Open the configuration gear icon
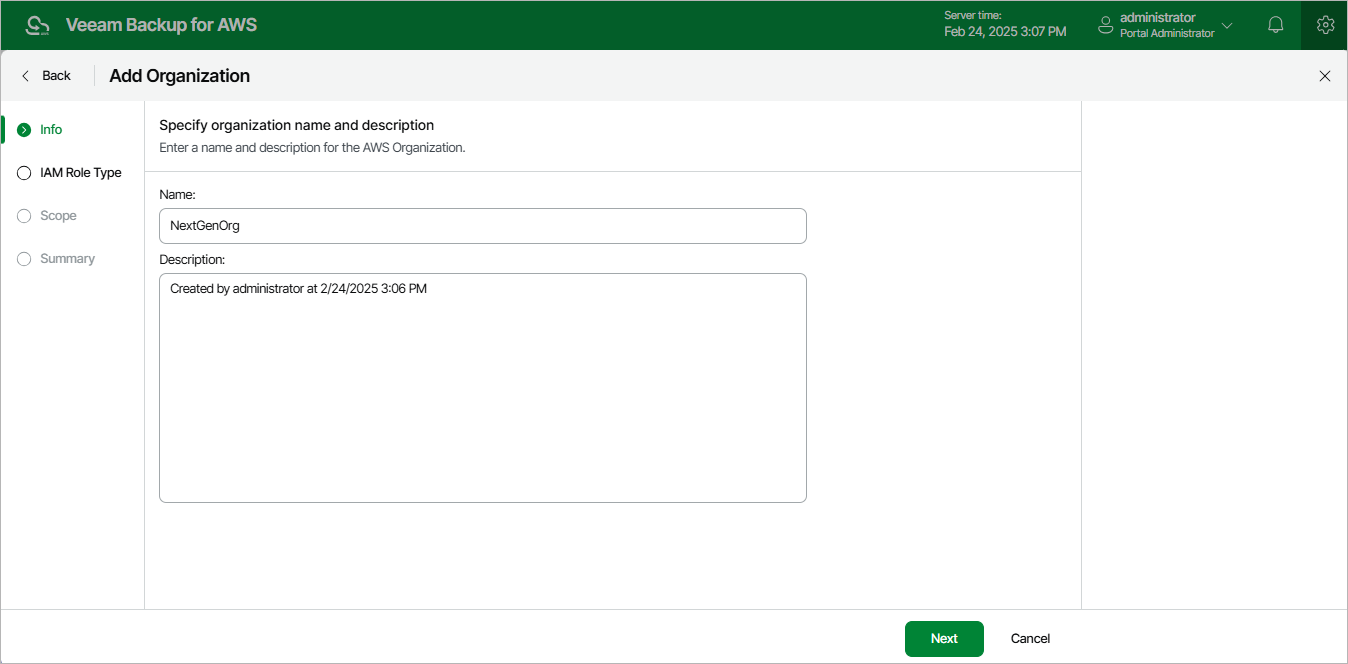The image size is (1348, 664). pyautogui.click(x=1325, y=24)
